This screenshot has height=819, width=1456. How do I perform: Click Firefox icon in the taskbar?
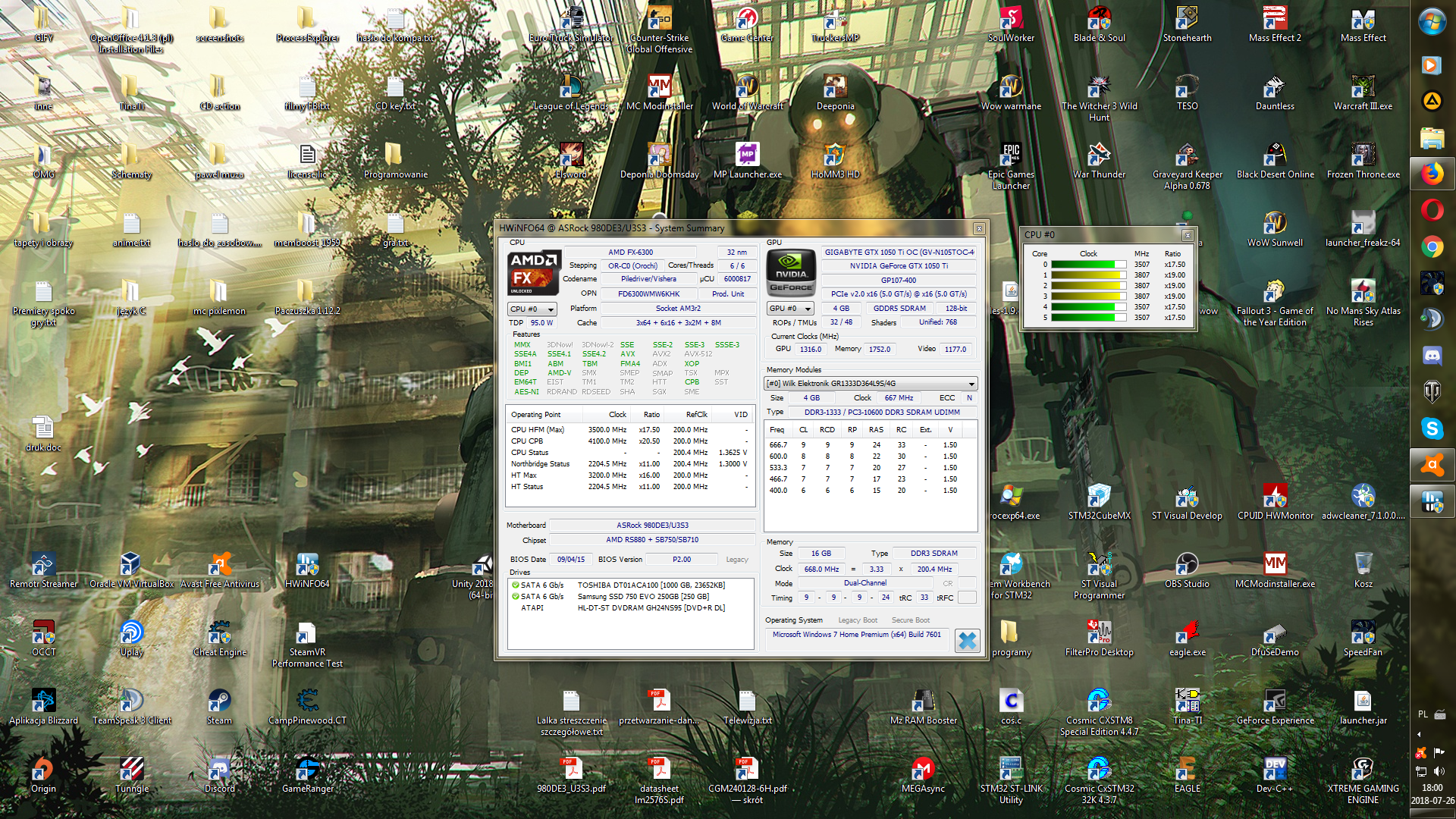point(1432,174)
